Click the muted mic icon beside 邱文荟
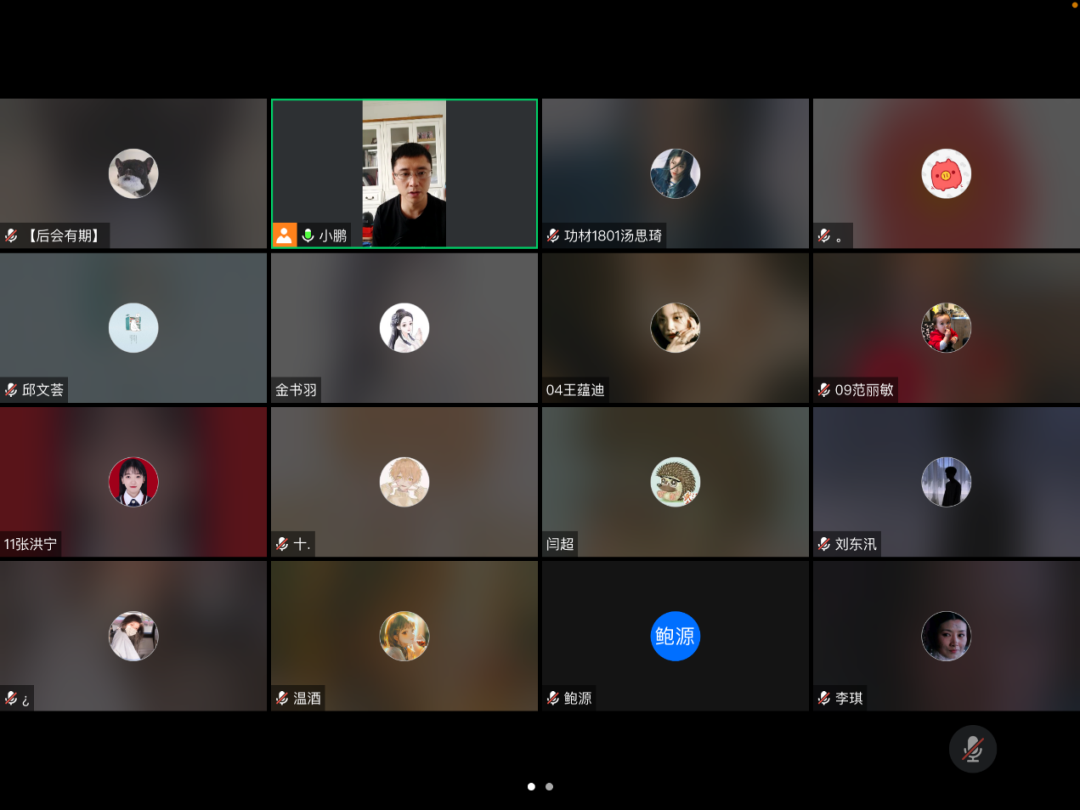 pos(11,390)
